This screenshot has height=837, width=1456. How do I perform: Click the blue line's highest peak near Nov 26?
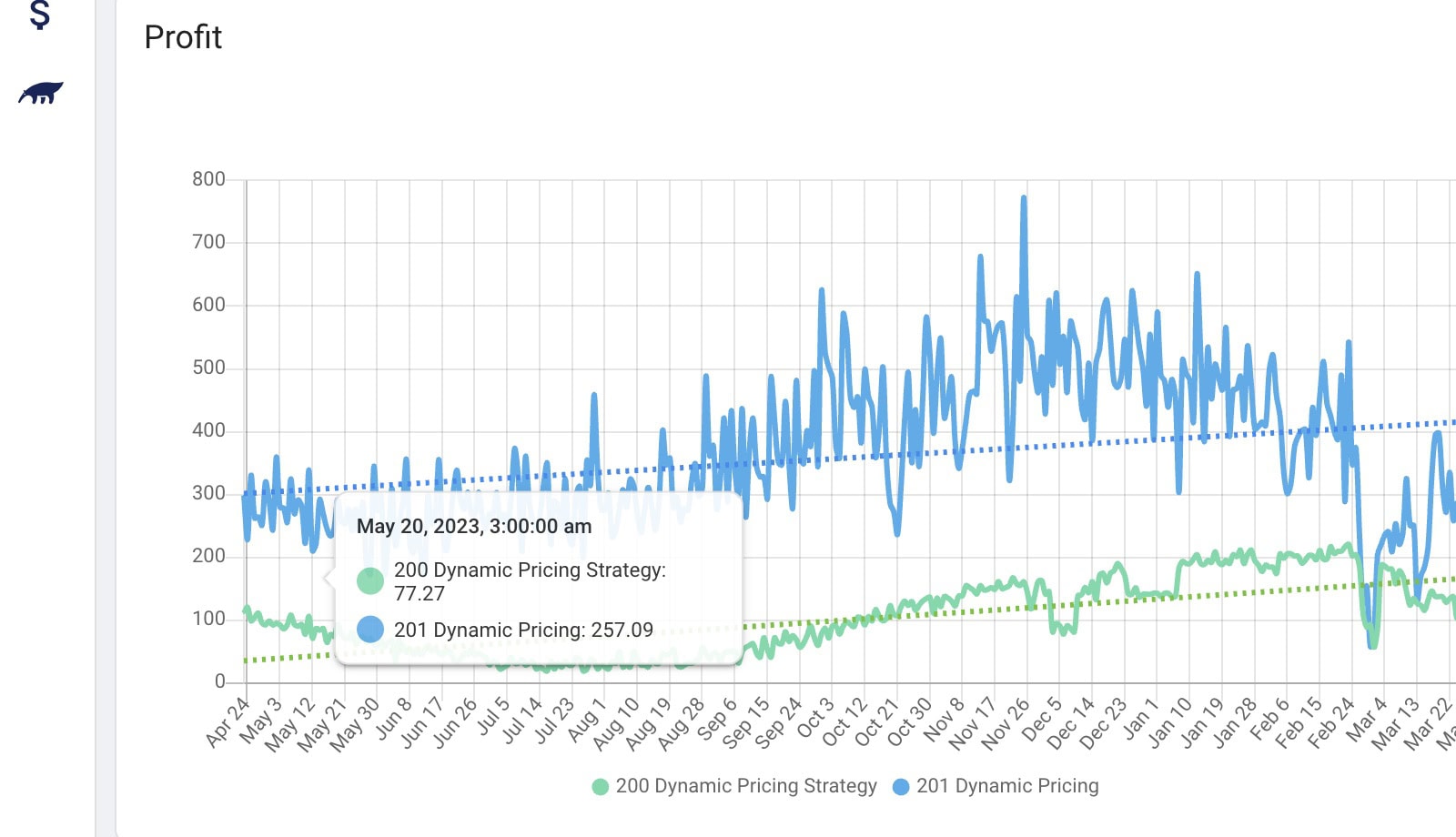coord(1024,198)
